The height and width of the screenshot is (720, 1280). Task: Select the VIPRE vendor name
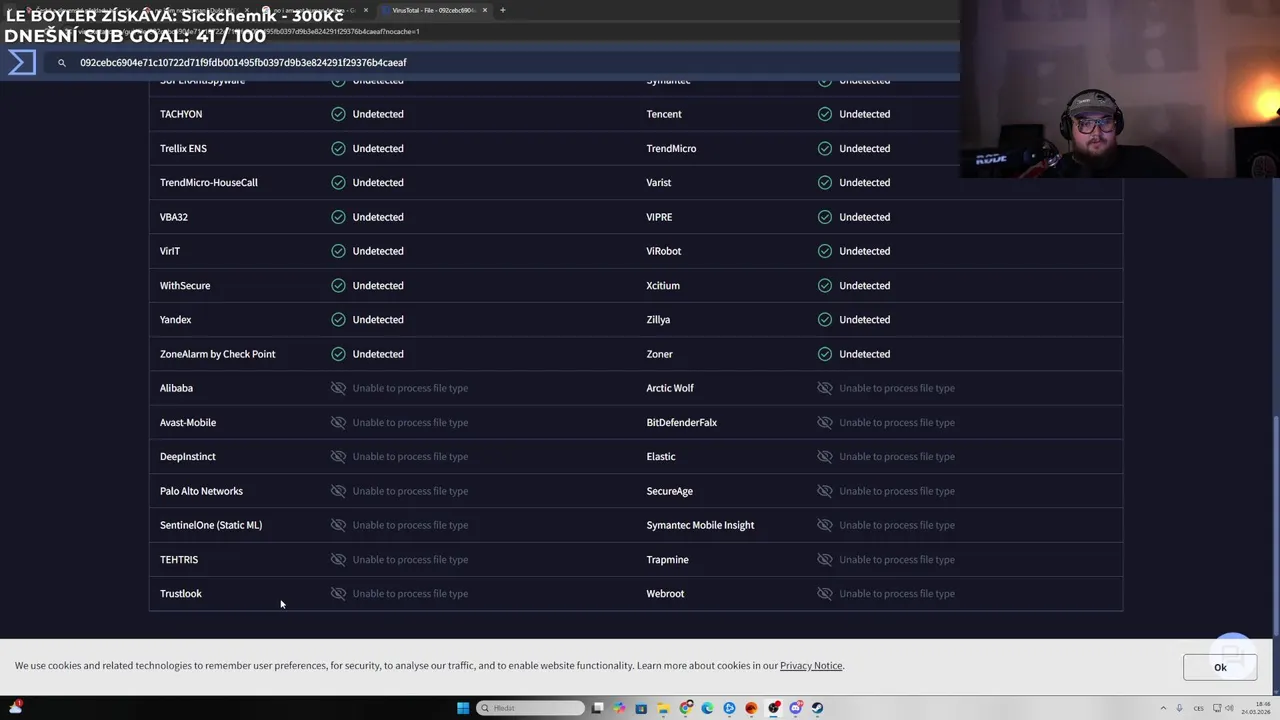(x=659, y=217)
